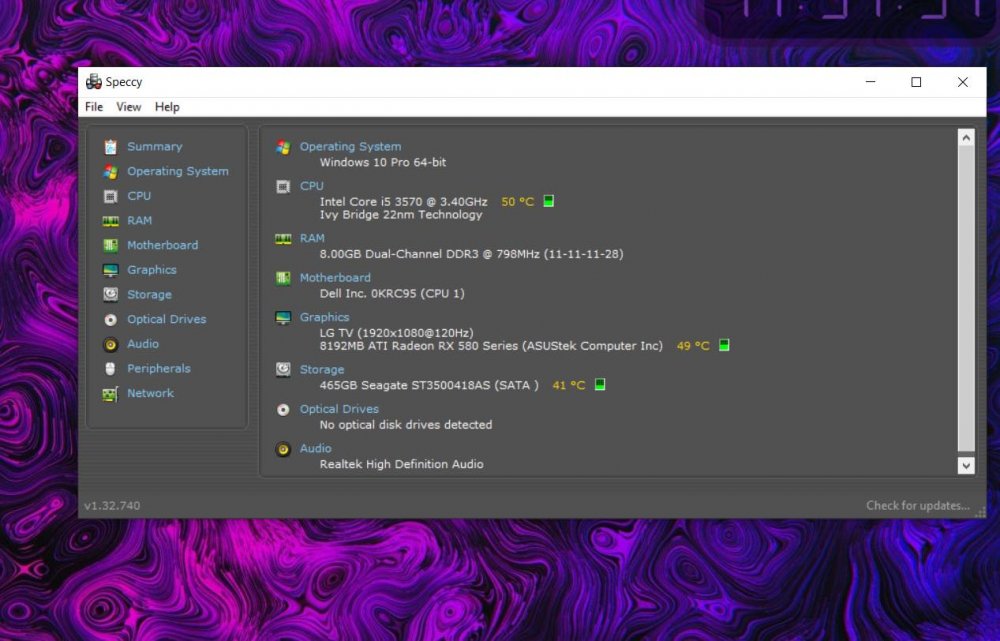Select Network in the sidebar
This screenshot has height=641, width=1000.
[150, 394]
